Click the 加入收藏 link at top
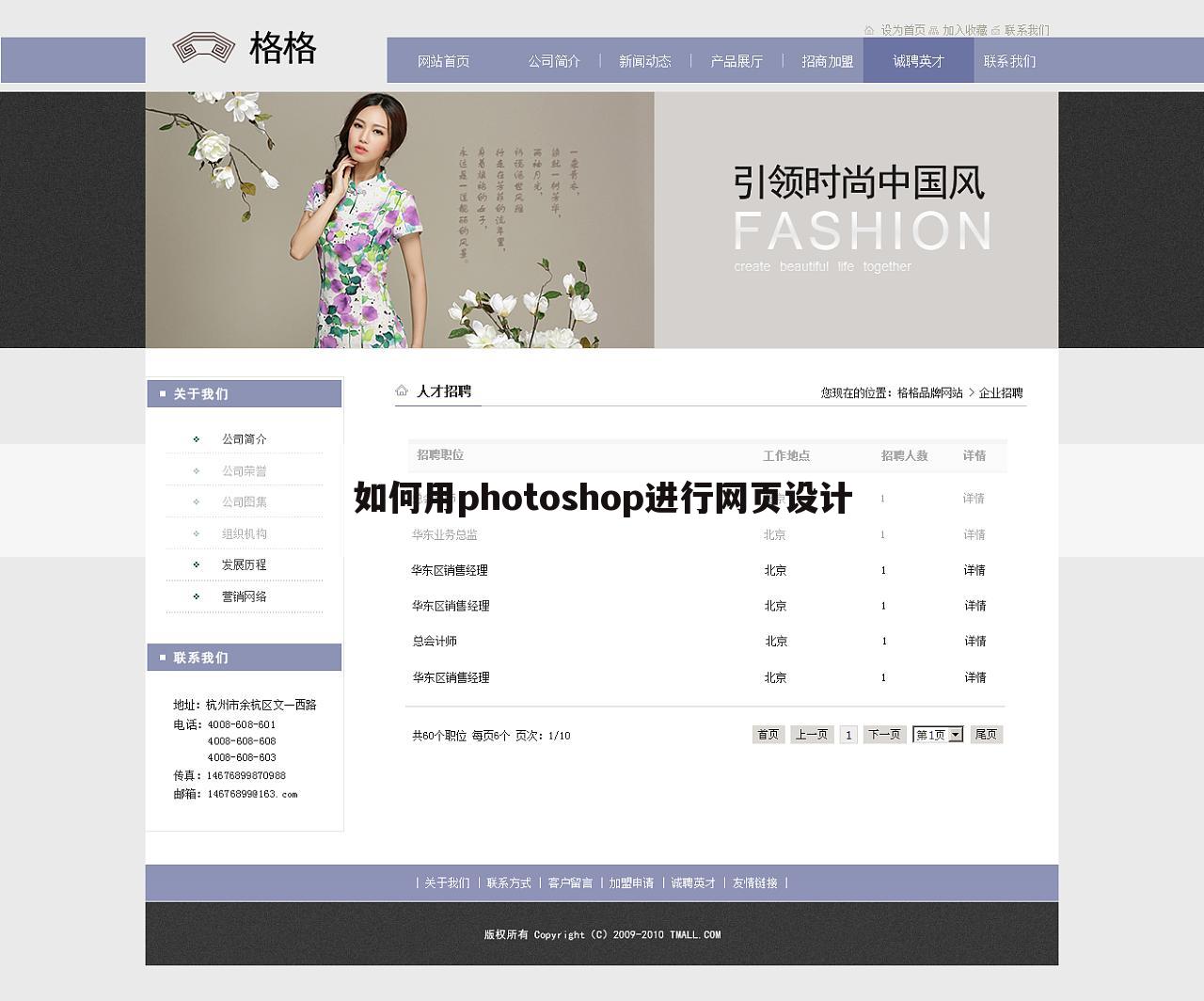The height and width of the screenshot is (1001, 1204). [965, 30]
